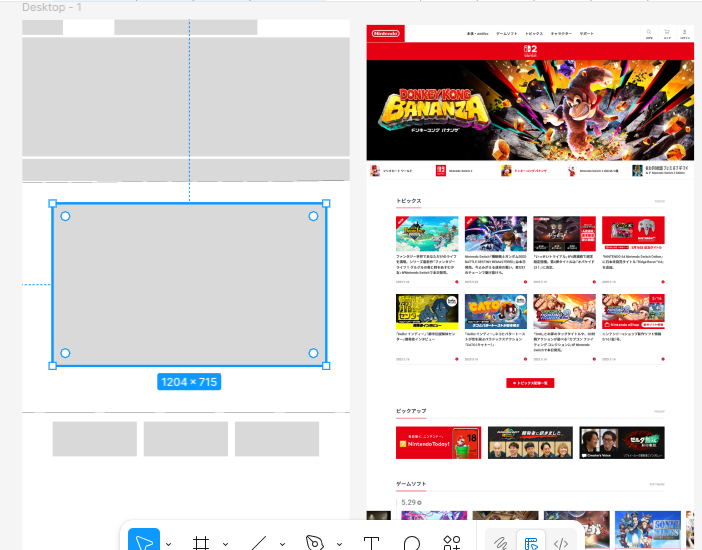Open the Move tool options dropdown

click(x=168, y=544)
